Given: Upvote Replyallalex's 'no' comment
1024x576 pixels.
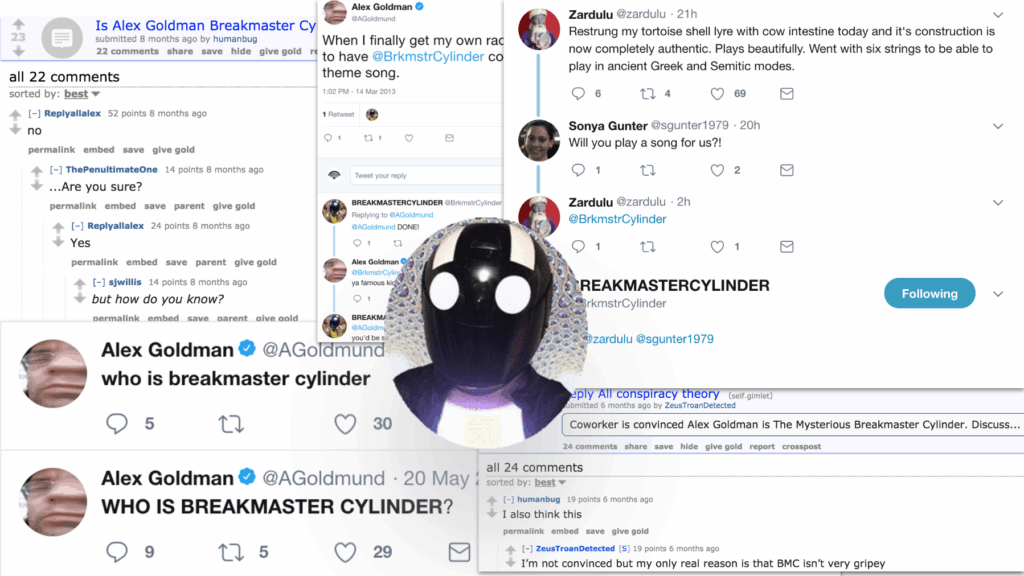Looking at the screenshot, I should (16, 115).
